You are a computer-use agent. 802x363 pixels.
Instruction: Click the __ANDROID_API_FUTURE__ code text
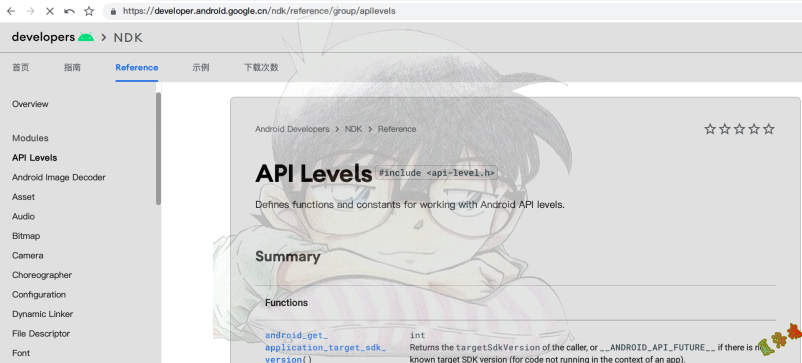click(x=658, y=348)
